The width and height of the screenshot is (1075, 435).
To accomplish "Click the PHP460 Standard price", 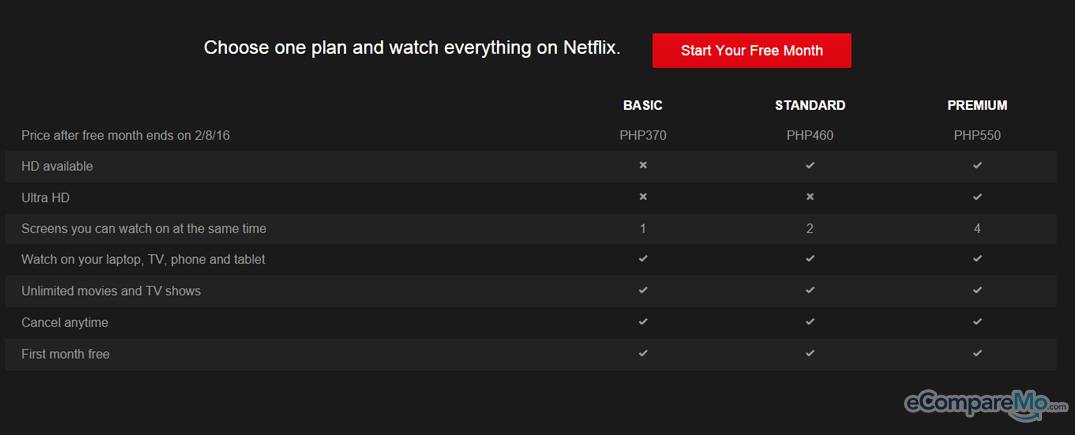I will click(810, 136).
